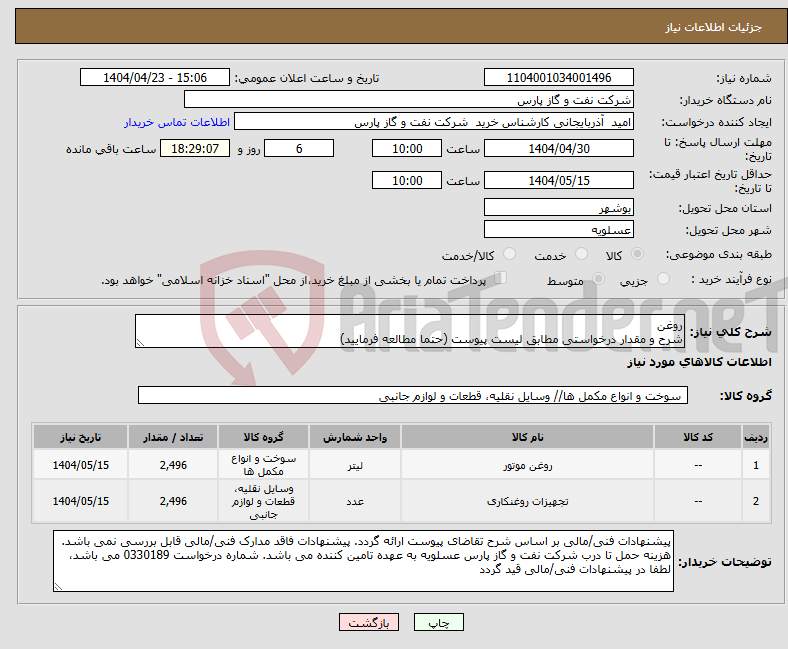Click the توضیحات خریدار notes textarea

tap(363, 561)
